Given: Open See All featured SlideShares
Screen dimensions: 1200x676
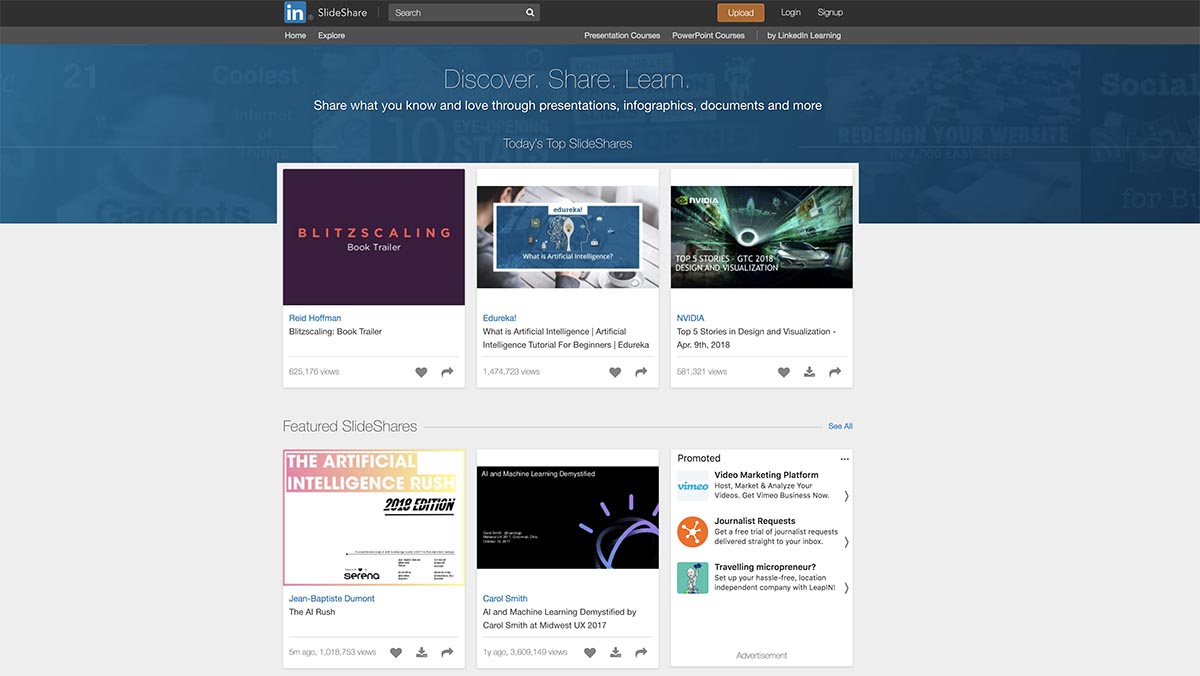Looking at the screenshot, I should (840, 425).
